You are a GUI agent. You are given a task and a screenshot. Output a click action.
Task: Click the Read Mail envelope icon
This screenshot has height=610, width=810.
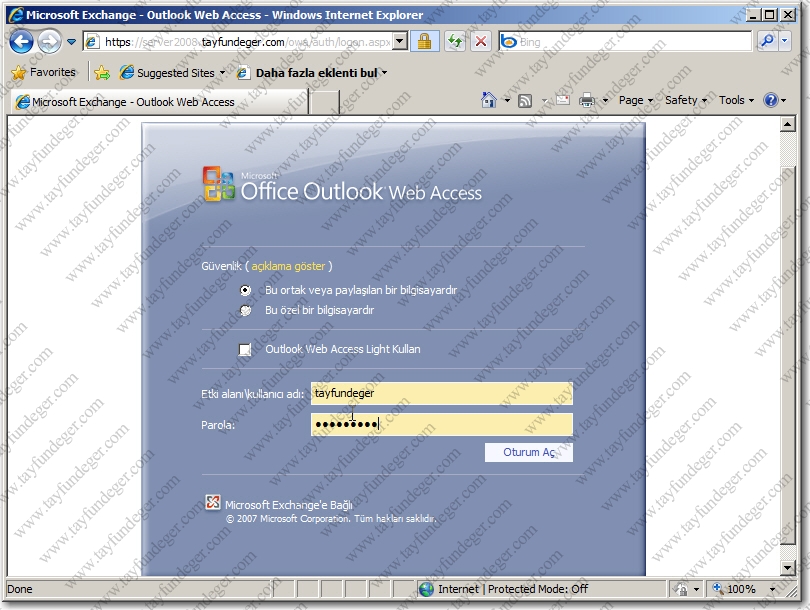pos(563,100)
